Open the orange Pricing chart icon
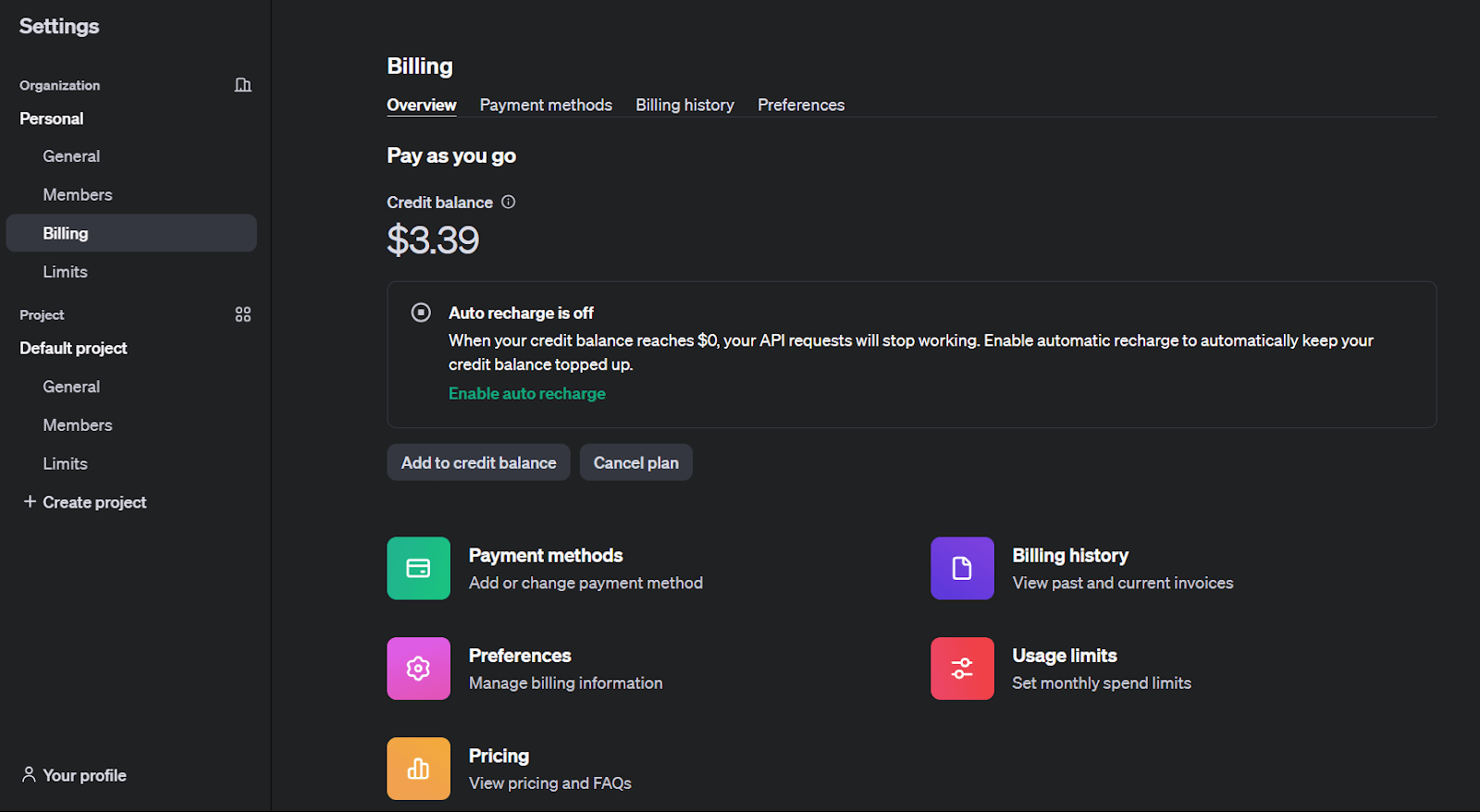Viewport: 1480px width, 812px height. click(418, 768)
